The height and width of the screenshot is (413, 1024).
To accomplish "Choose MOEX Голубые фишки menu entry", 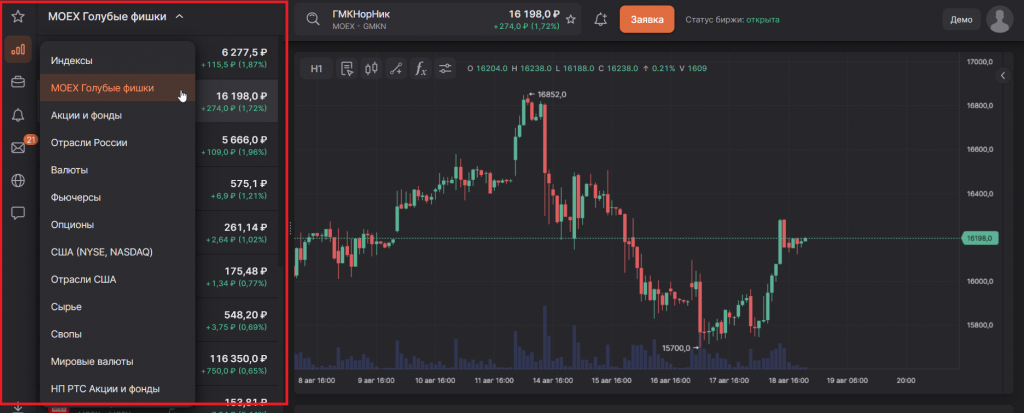I will coord(118,88).
